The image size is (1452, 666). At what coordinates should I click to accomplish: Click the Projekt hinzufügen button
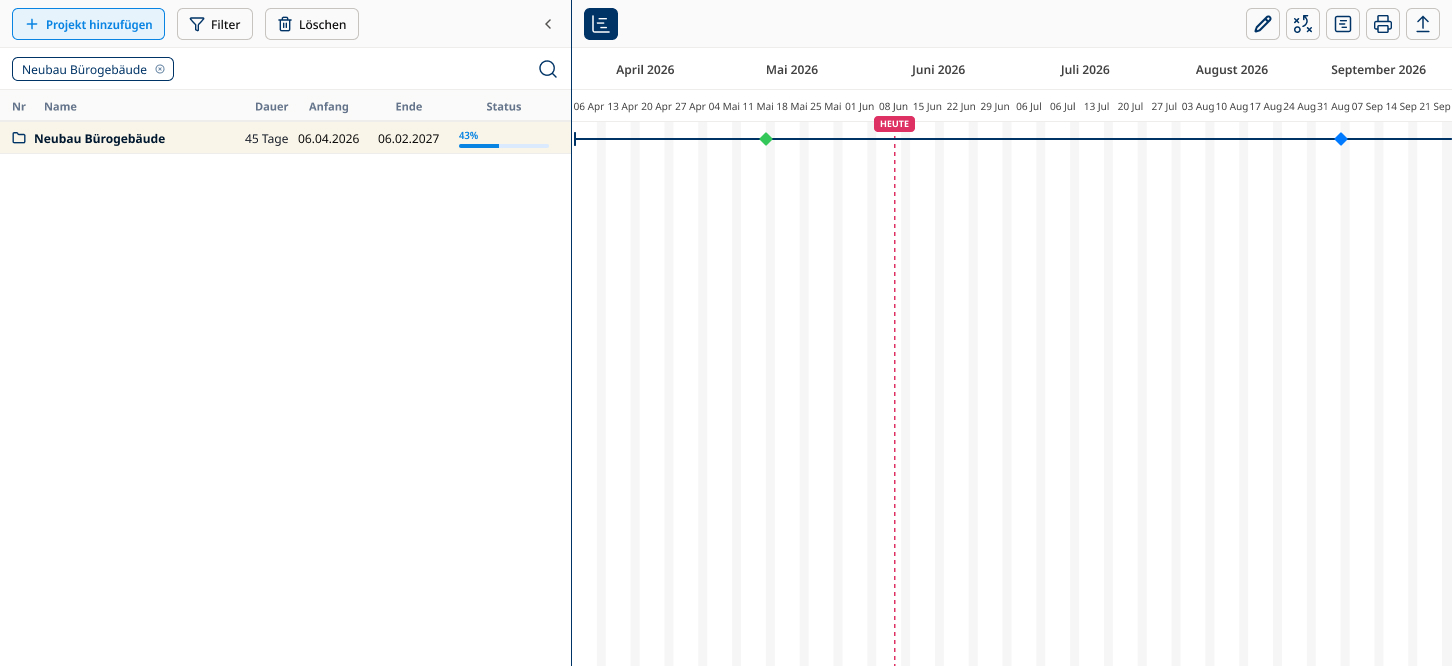pyautogui.click(x=88, y=24)
